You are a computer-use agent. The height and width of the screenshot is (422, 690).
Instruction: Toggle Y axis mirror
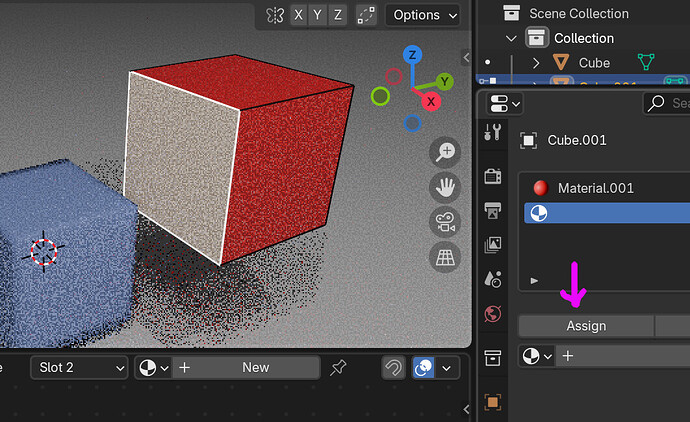click(318, 15)
